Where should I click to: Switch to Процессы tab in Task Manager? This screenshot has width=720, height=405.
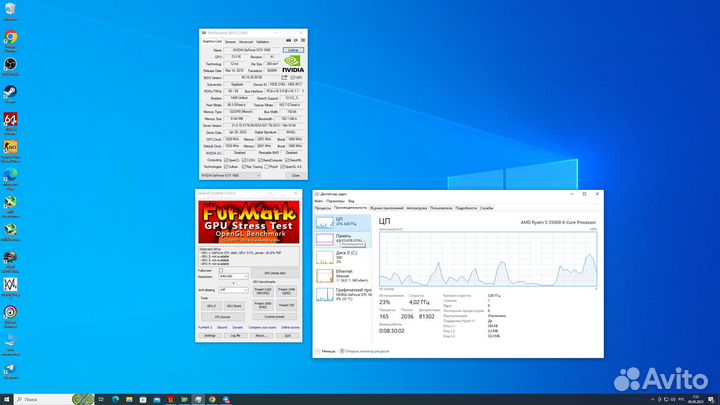click(x=322, y=208)
